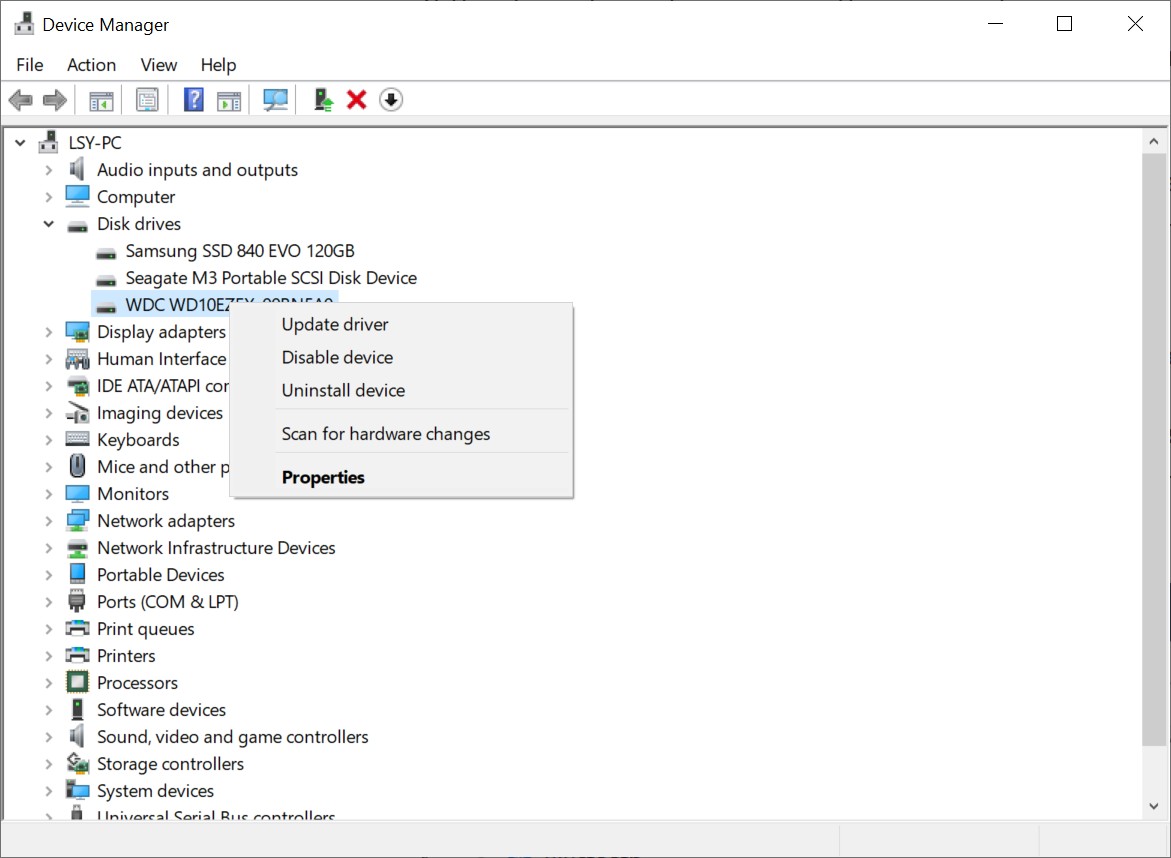Screen dimensions: 1171x858
Task: Expand the Processors category
Action: tap(48, 683)
